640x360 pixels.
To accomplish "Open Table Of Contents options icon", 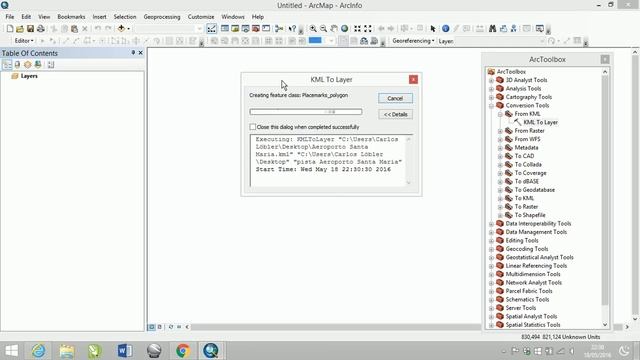I will click(x=51, y=64).
